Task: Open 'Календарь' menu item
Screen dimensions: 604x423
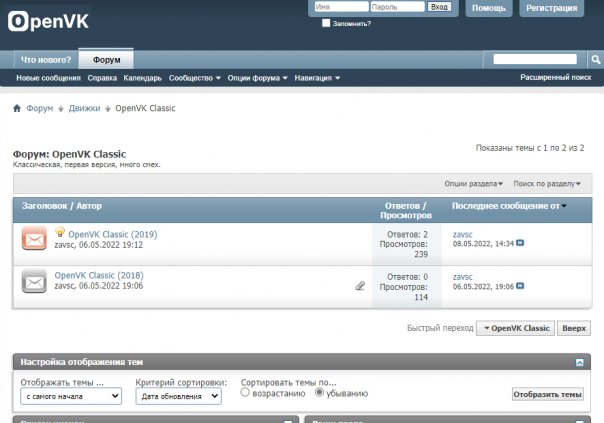Action: pyautogui.click(x=143, y=78)
